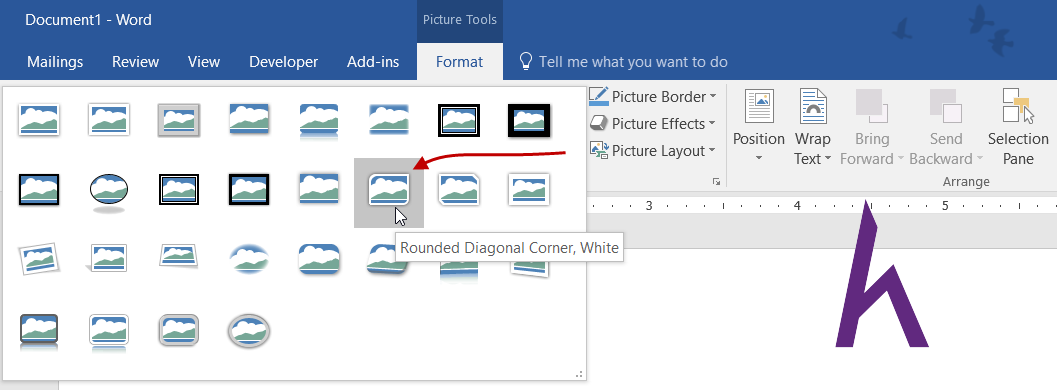Switch to the Review tab
This screenshot has width=1057, height=390.
coord(135,62)
